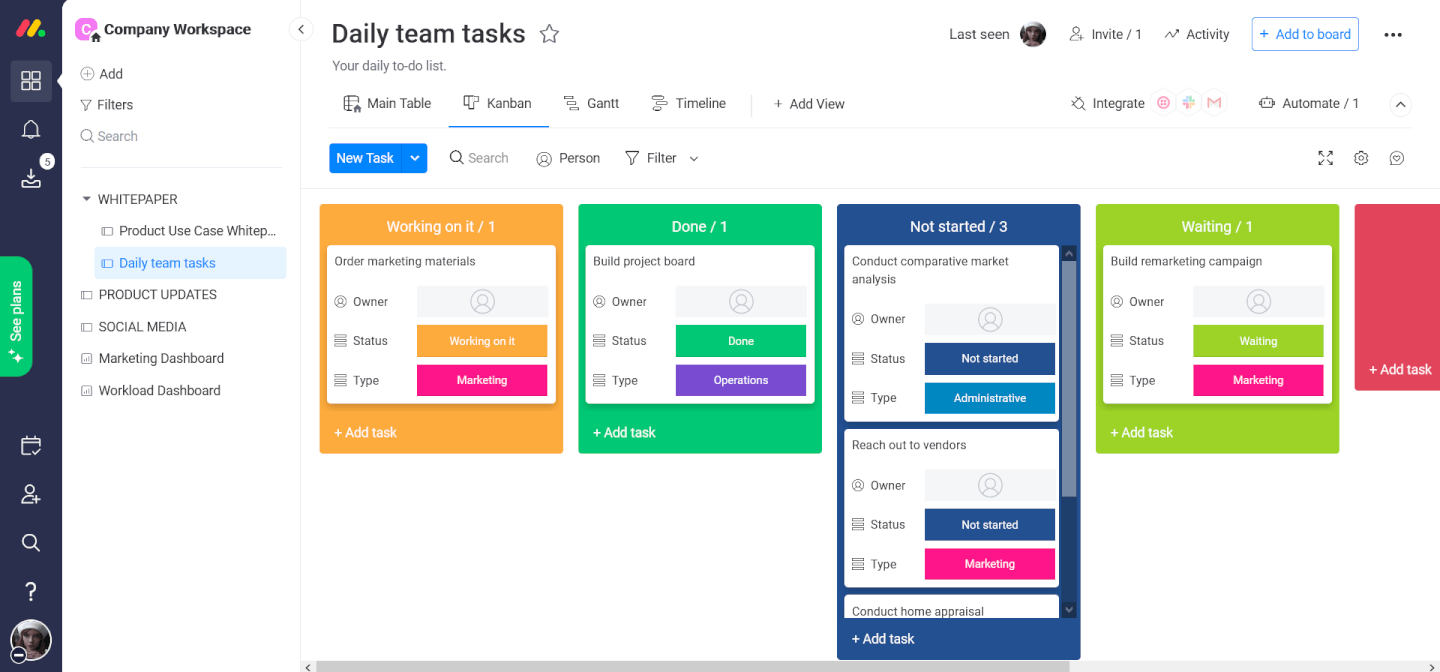1440x672 pixels.
Task: Switch to the Gantt view
Action: point(592,102)
